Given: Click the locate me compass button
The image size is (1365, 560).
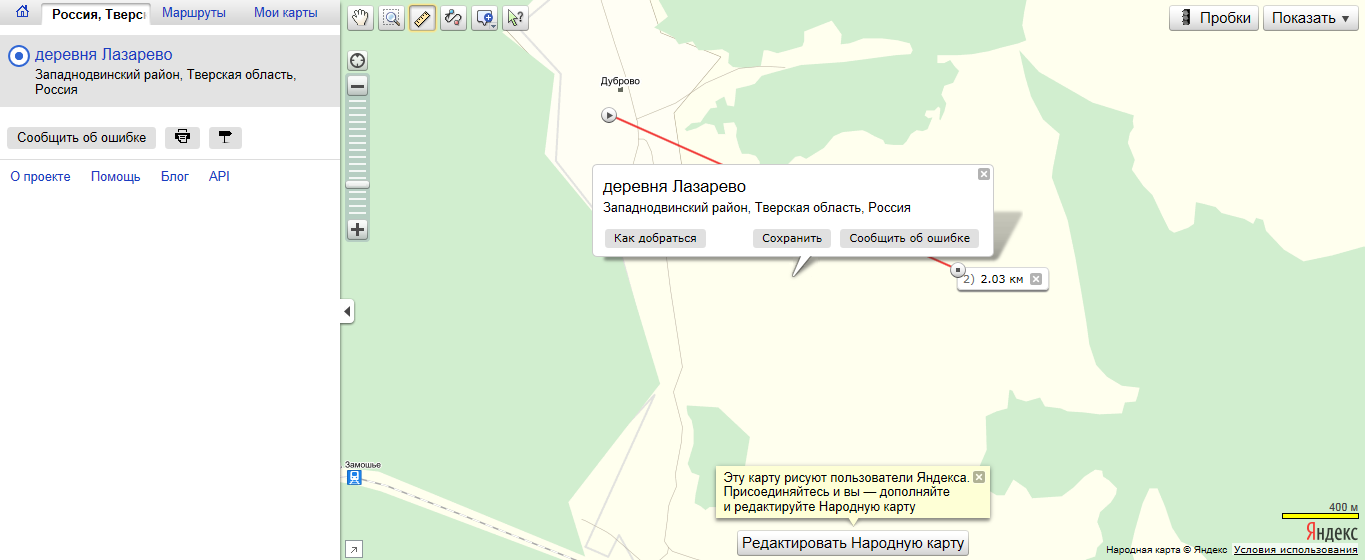Looking at the screenshot, I should tap(358, 60).
